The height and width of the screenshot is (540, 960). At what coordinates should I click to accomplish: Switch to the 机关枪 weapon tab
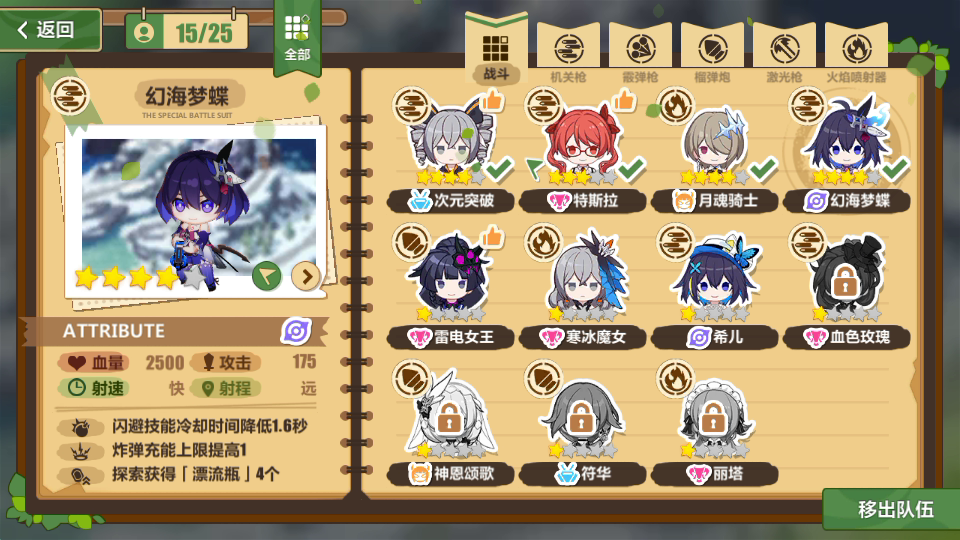(568, 54)
